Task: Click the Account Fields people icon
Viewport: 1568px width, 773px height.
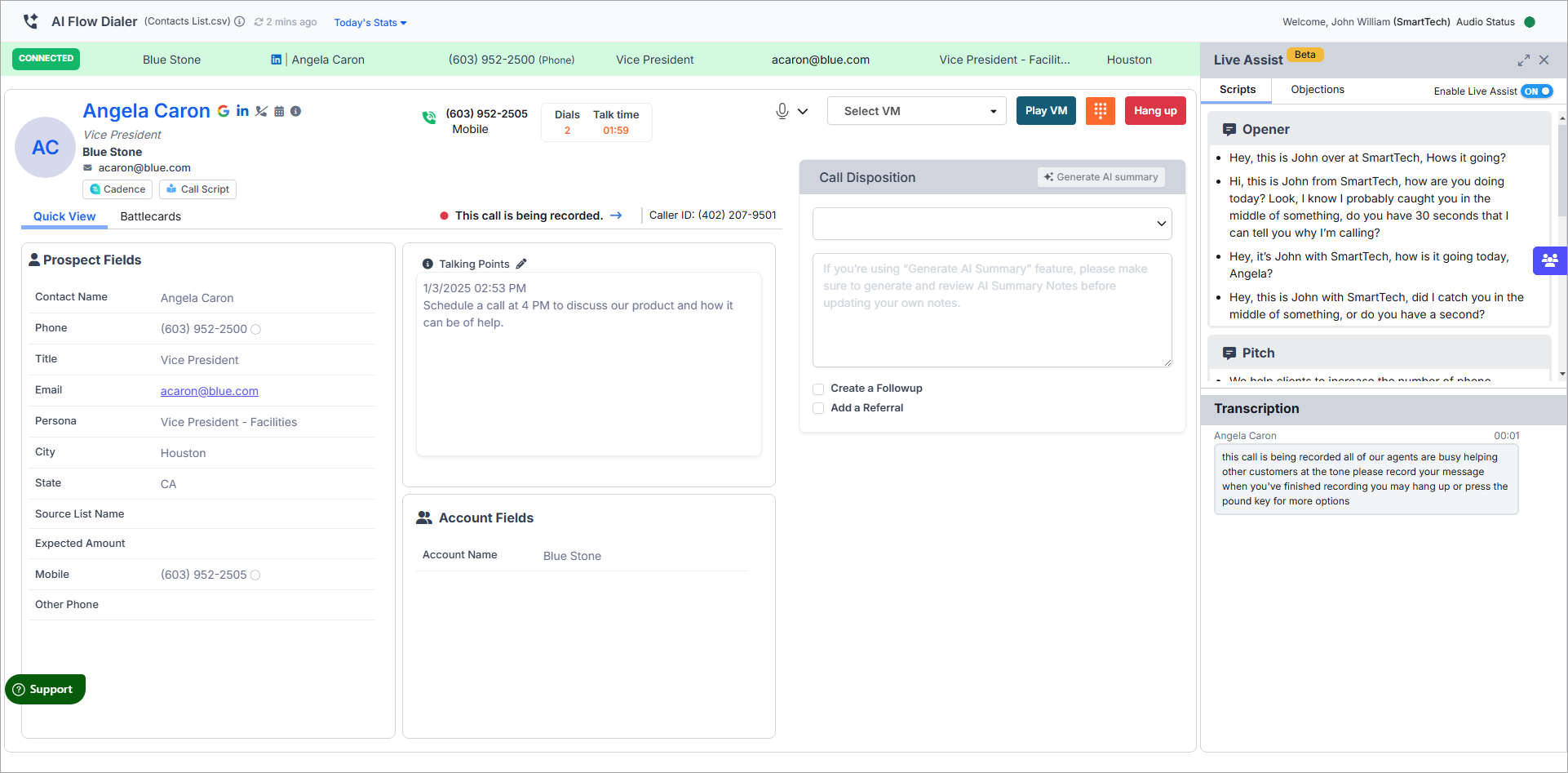Action: coord(424,518)
